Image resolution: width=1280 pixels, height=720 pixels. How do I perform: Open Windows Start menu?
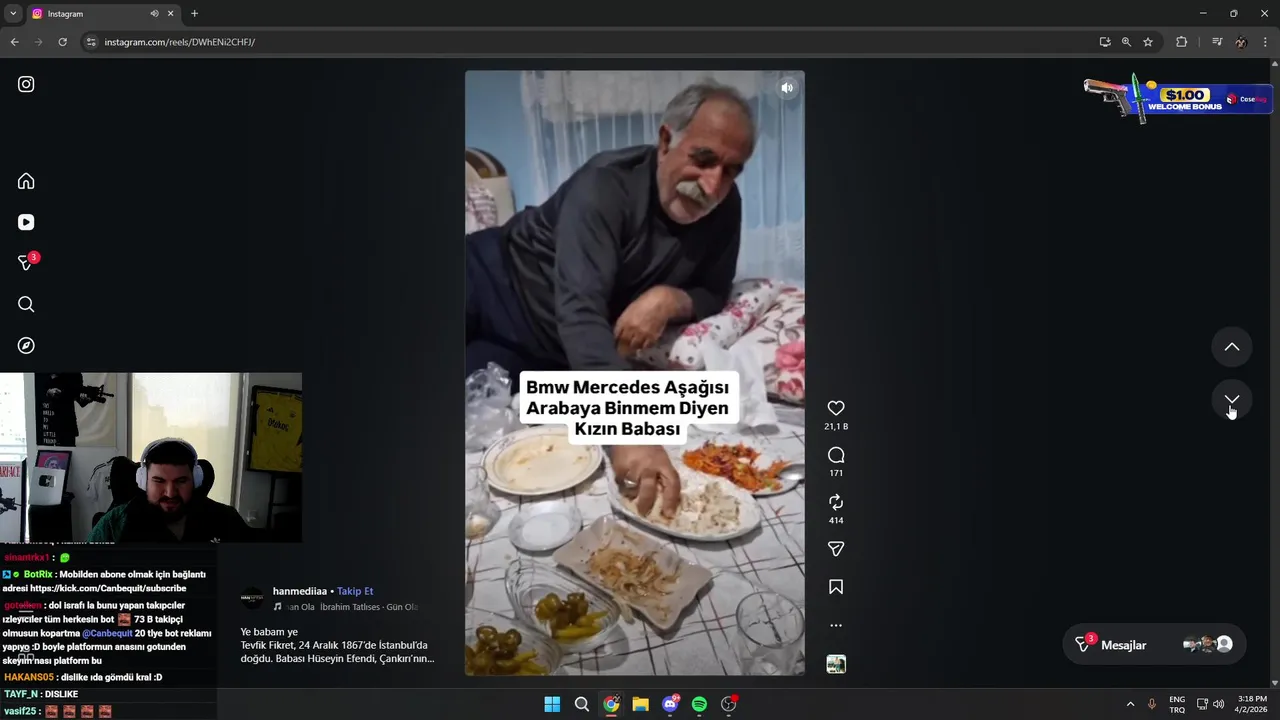tap(552, 704)
